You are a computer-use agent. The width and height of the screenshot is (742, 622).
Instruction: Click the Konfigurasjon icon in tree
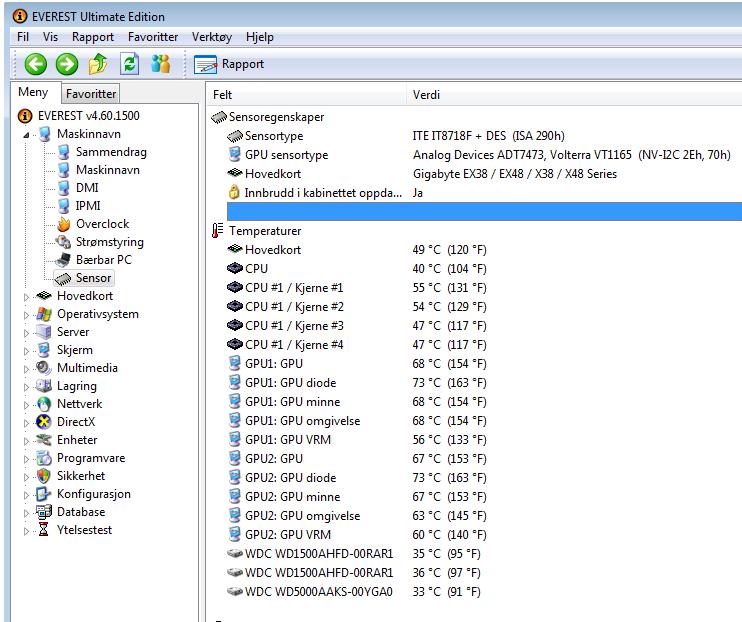(44, 494)
